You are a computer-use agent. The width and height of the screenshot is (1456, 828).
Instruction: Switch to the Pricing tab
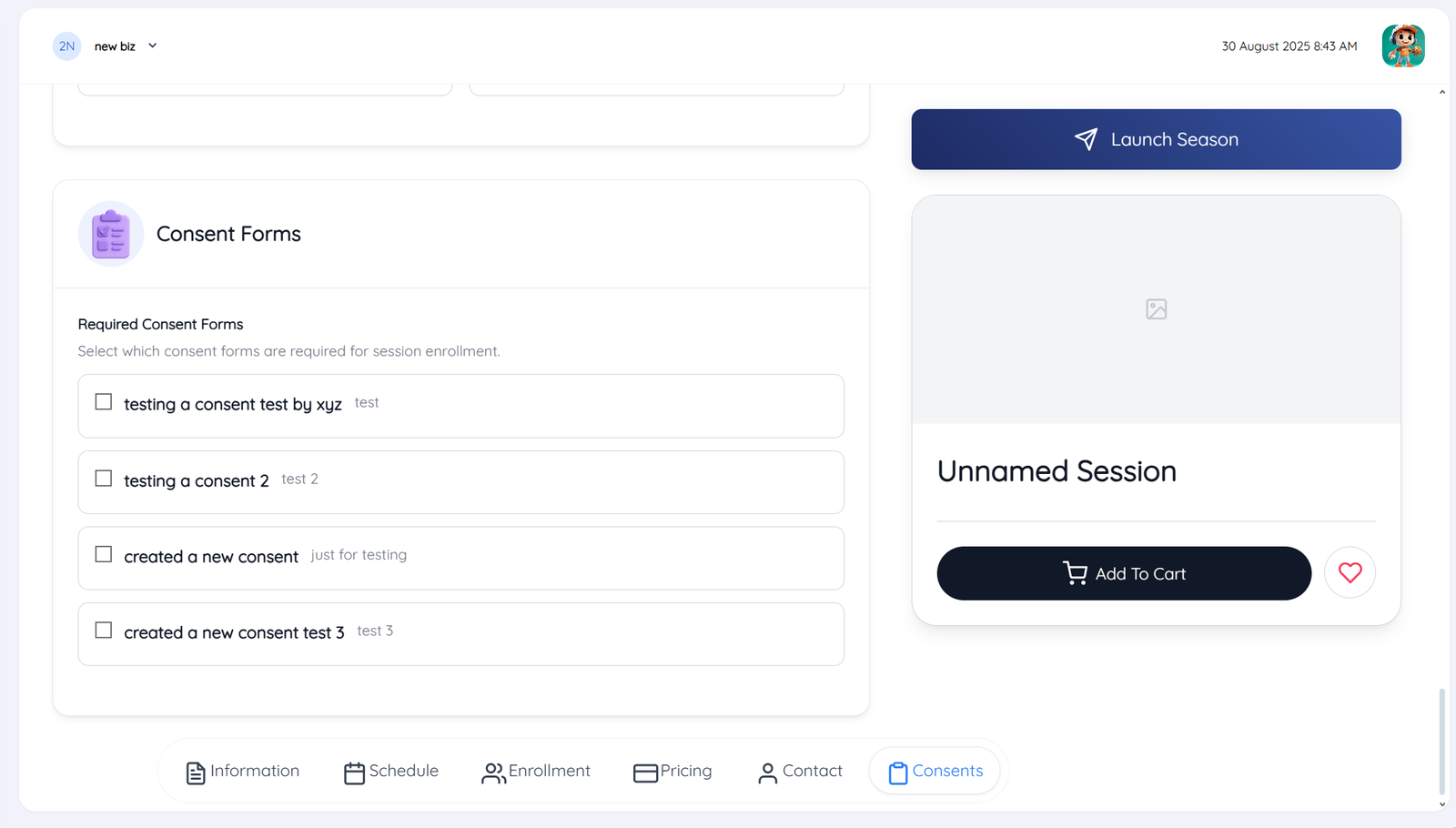tap(672, 772)
